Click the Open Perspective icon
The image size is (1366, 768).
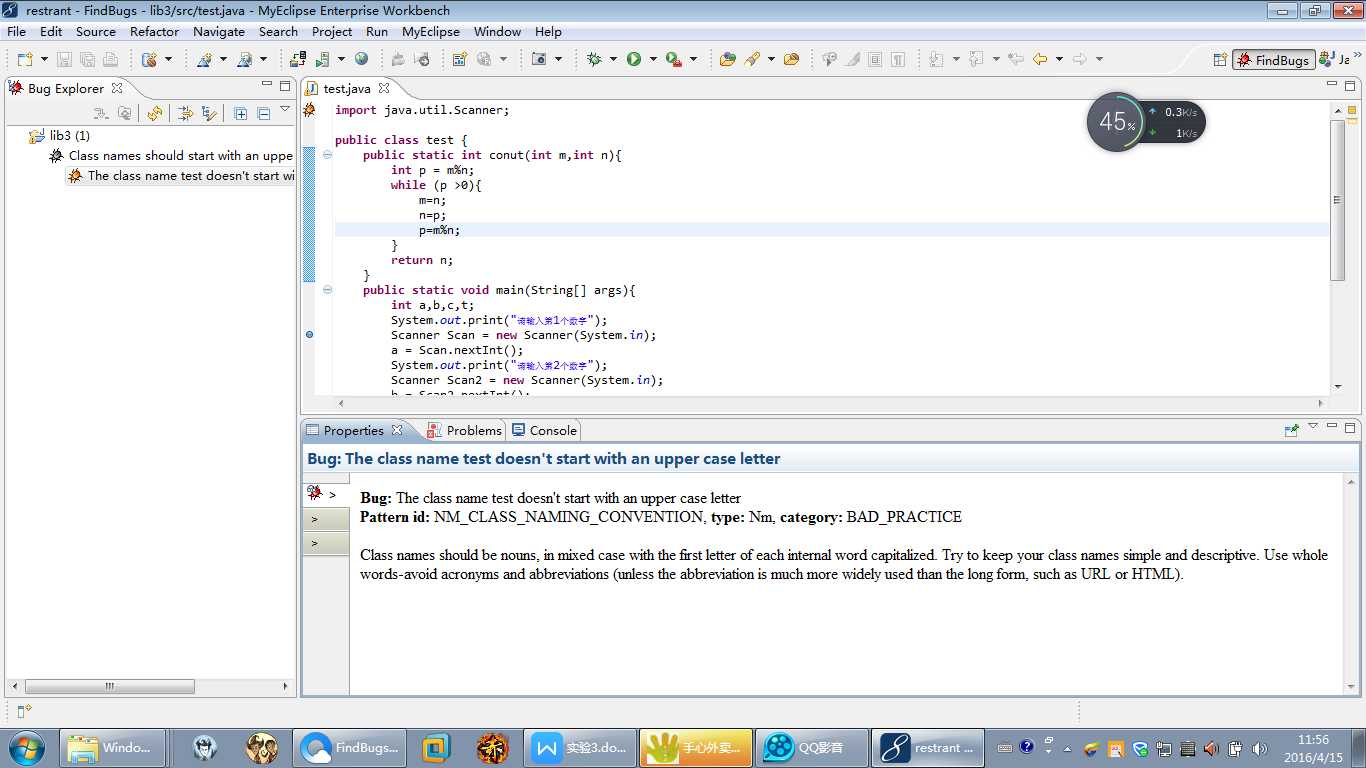[x=1220, y=60]
